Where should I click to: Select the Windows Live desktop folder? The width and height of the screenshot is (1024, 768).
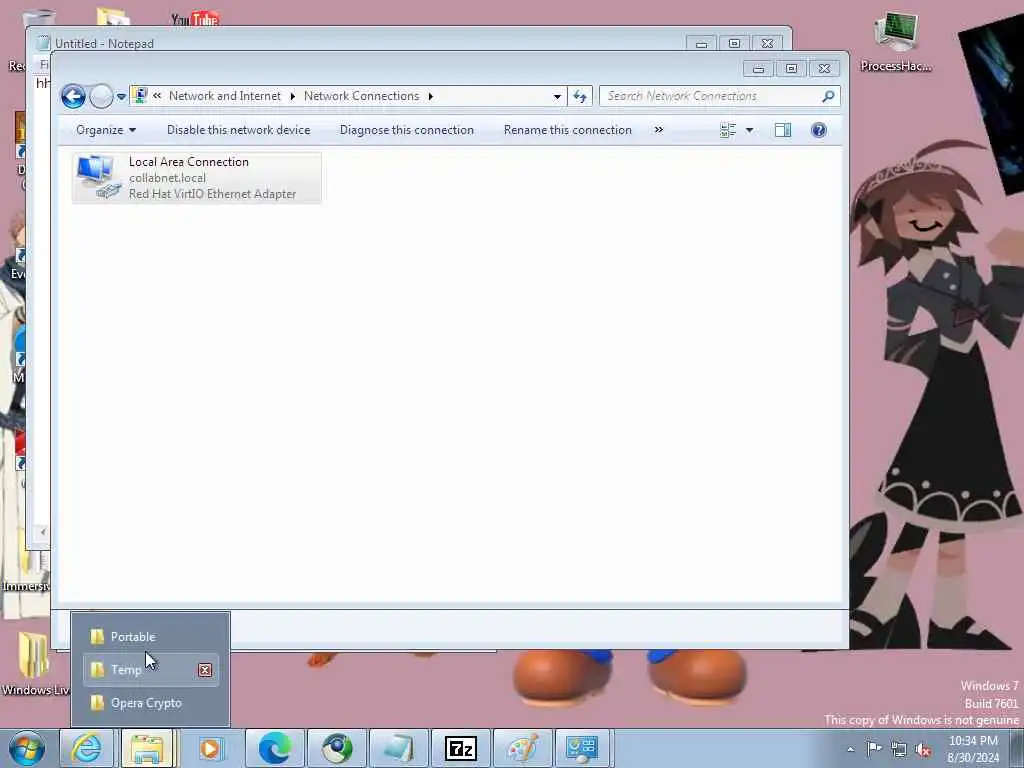34,664
